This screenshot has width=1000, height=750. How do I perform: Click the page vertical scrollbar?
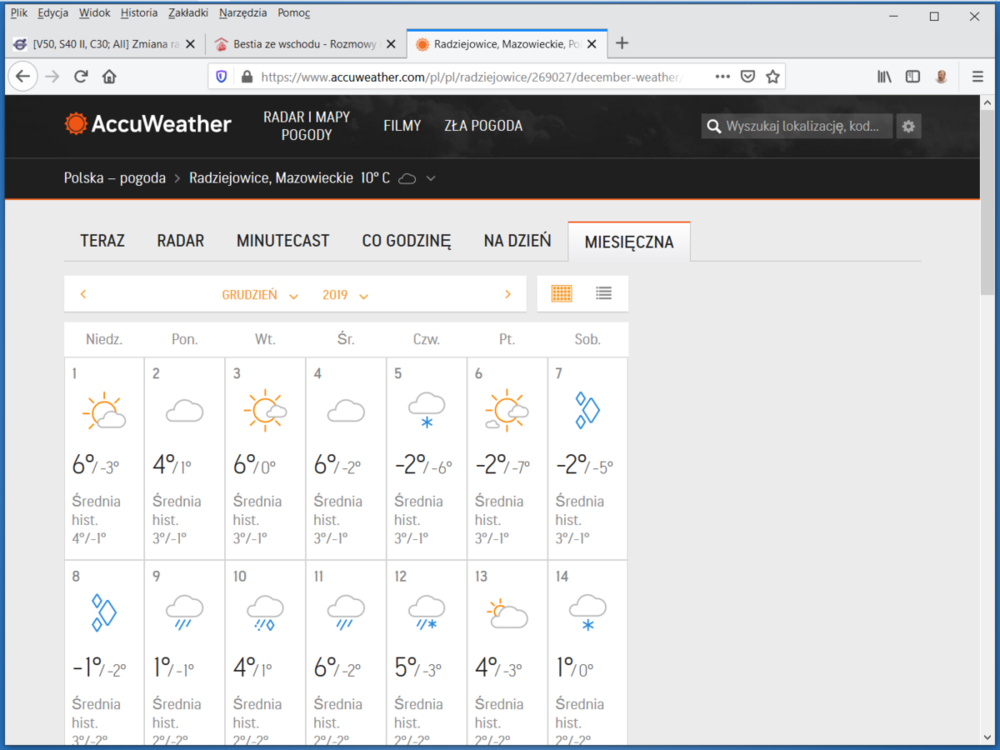click(x=989, y=420)
